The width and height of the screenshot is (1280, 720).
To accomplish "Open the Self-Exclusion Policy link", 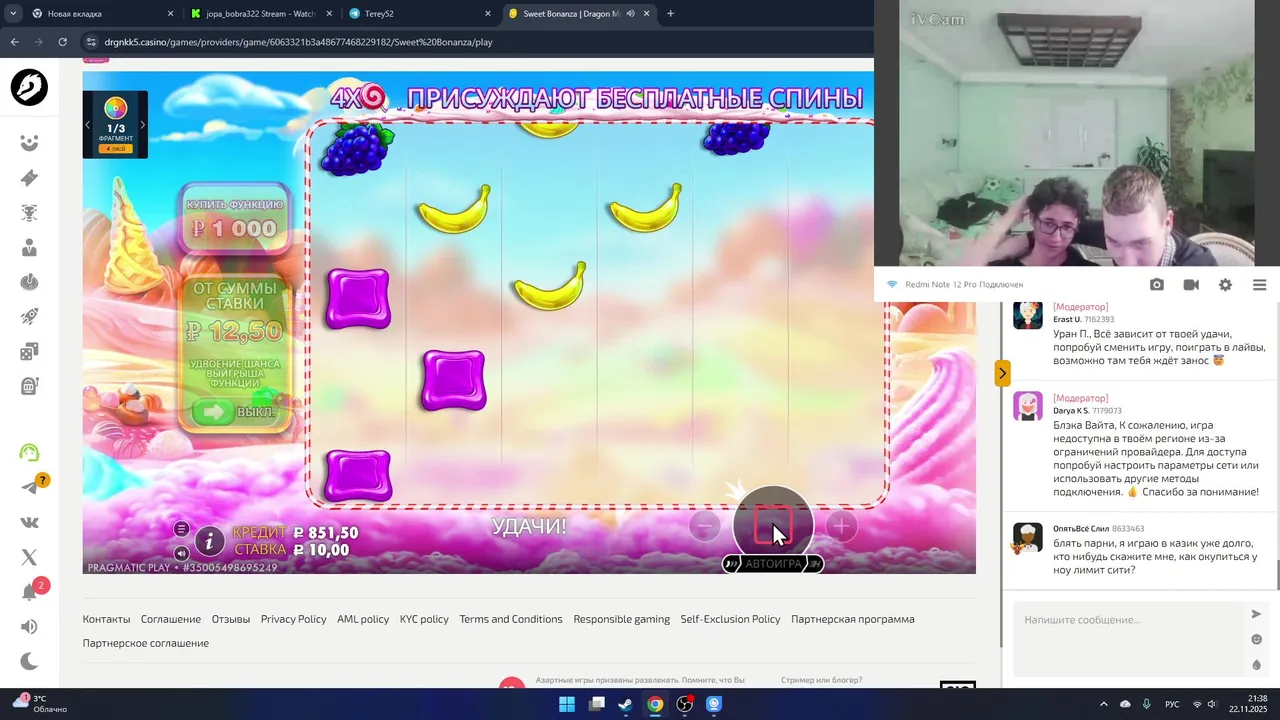I will [x=730, y=619].
